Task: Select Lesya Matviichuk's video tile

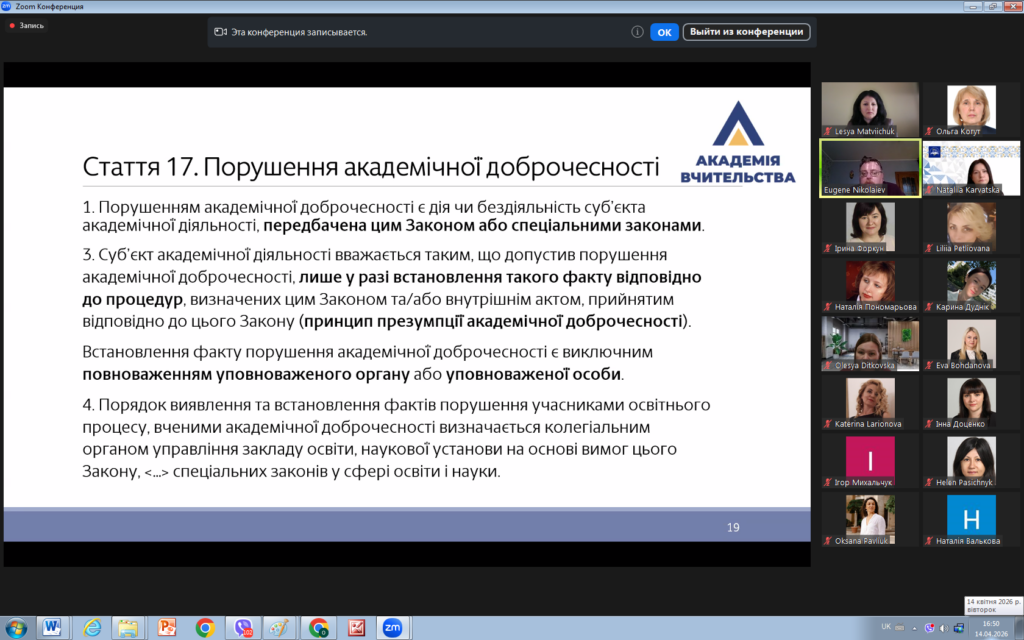Action: (870, 109)
